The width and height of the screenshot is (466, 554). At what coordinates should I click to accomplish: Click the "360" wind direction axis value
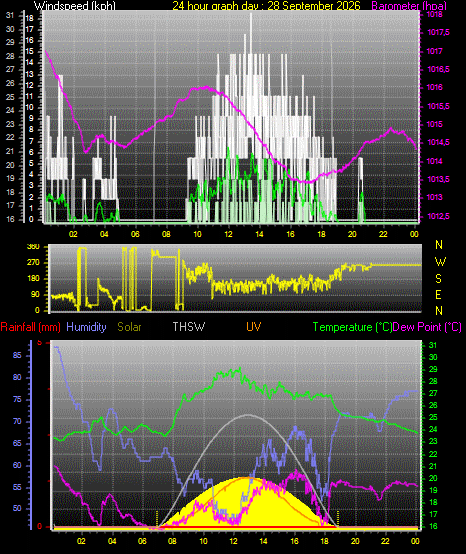(33, 247)
